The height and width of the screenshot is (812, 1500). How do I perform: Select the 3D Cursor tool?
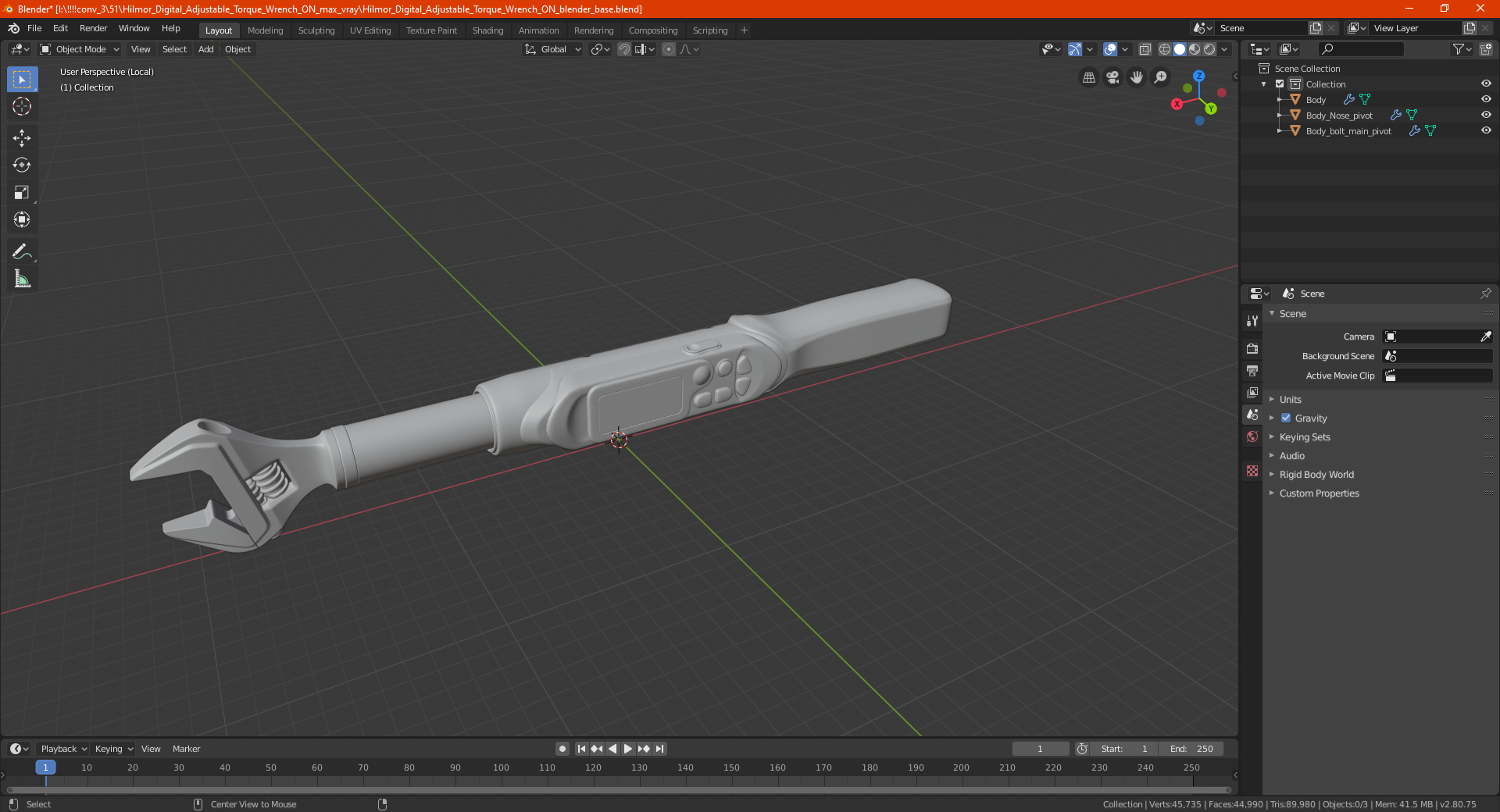22,106
